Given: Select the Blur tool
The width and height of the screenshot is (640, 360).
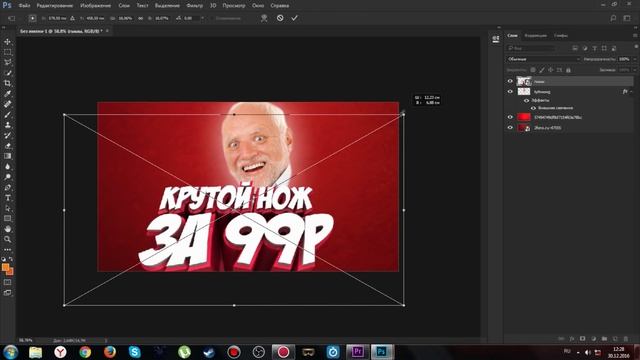Looking at the screenshot, I should pos(7,167).
